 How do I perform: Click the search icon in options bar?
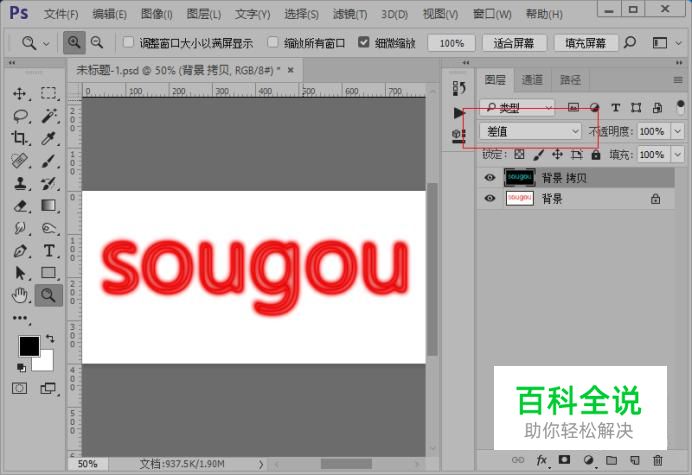630,42
